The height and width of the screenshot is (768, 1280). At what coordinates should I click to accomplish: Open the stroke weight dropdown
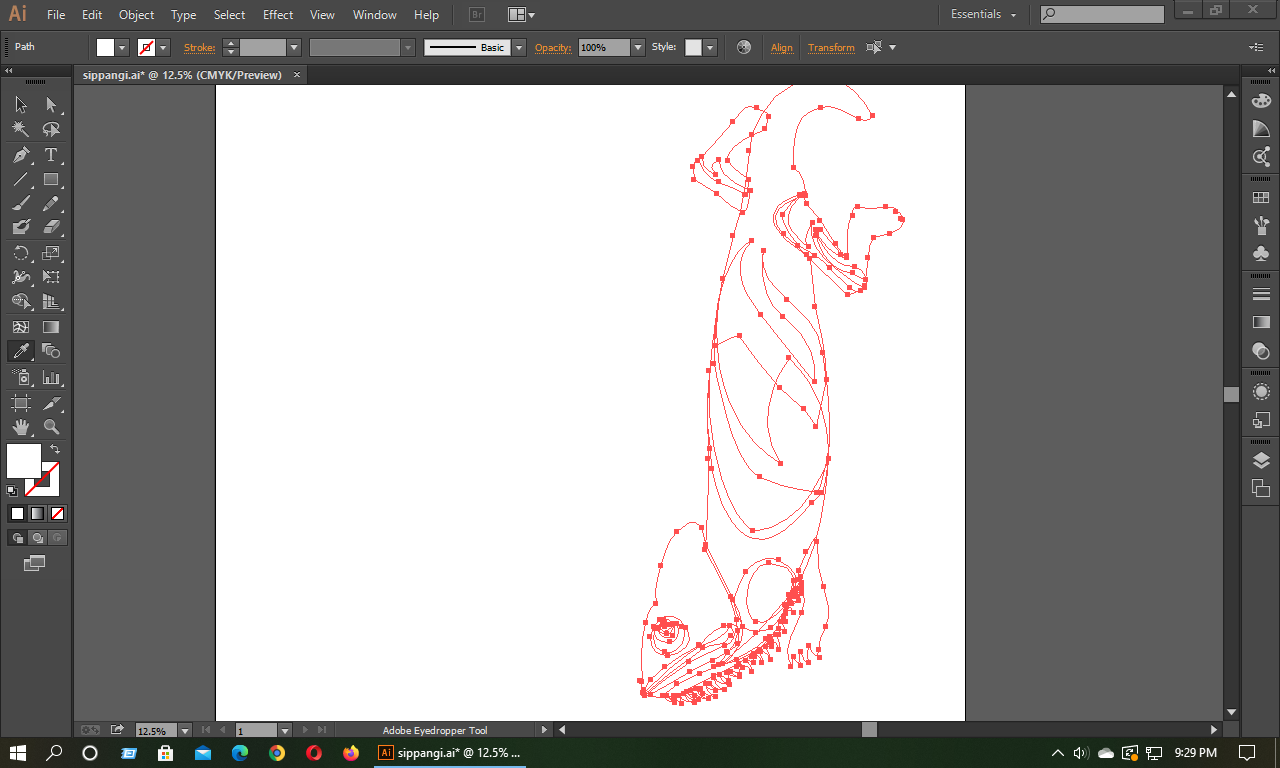tap(294, 47)
